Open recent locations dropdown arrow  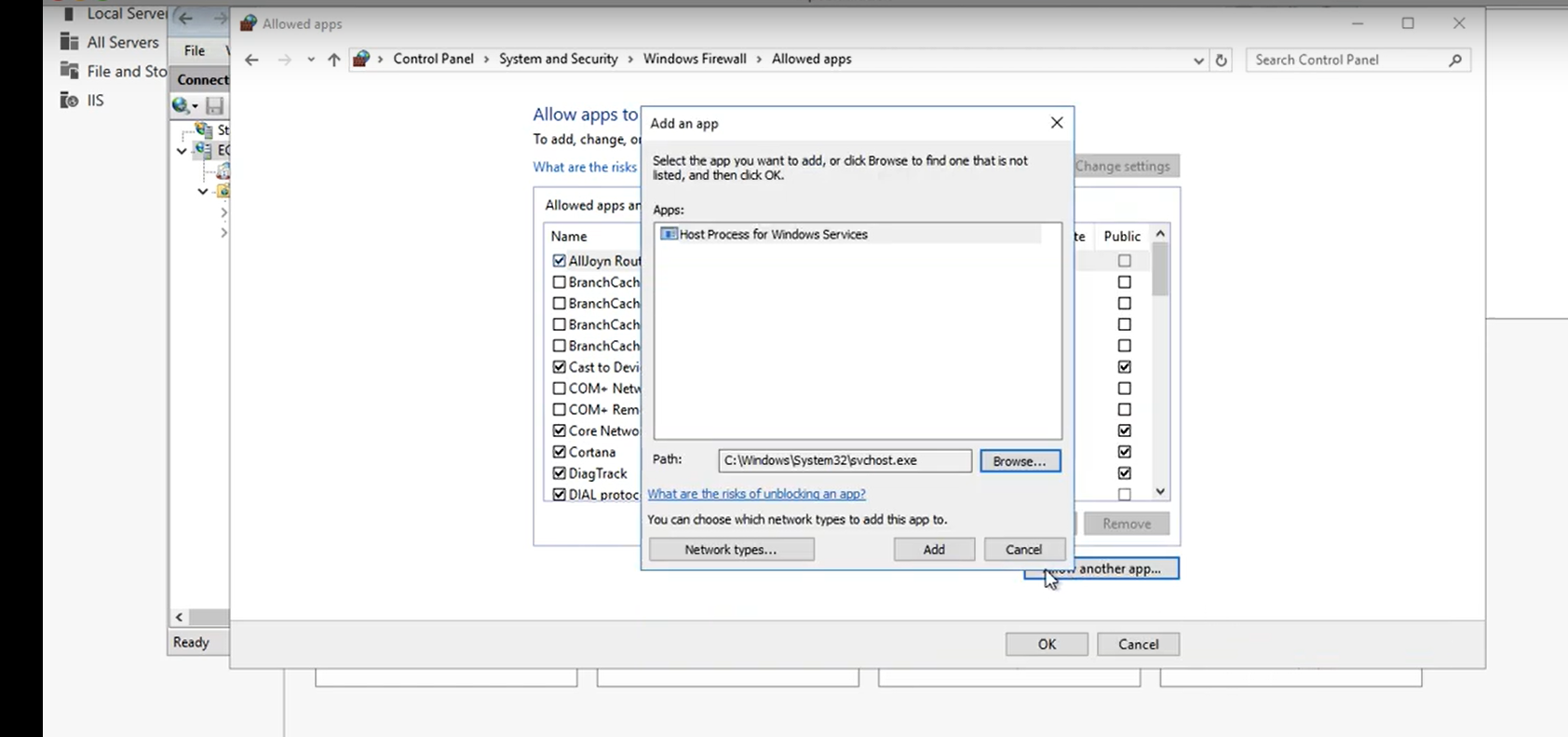311,60
